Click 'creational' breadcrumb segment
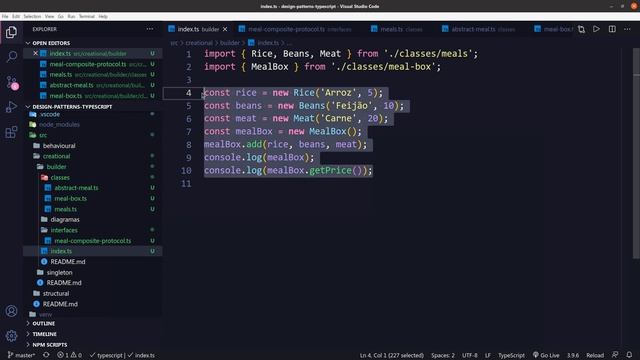Image resolution: width=640 pixels, height=360 pixels. pos(199,43)
